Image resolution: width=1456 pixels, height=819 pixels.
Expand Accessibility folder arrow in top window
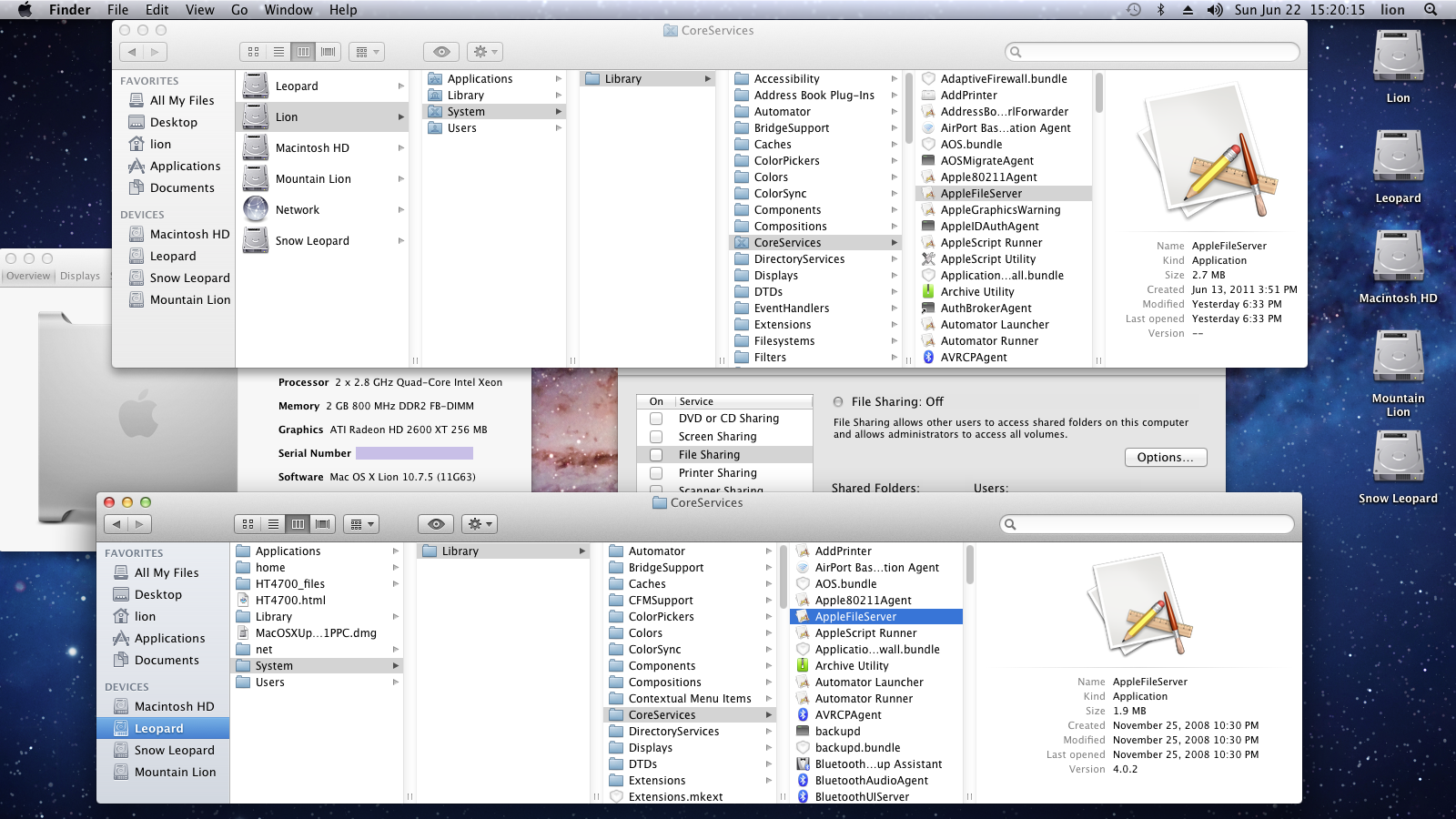tap(895, 79)
